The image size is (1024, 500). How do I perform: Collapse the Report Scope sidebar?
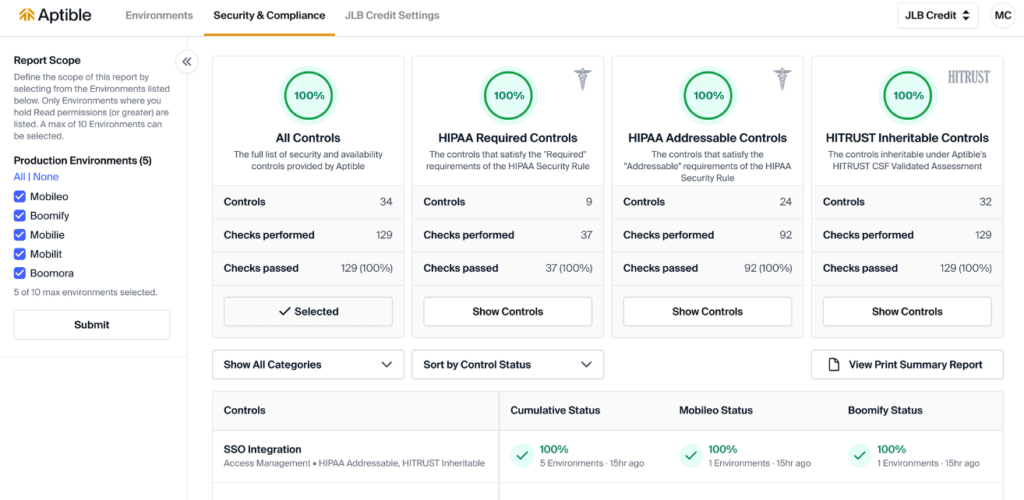[x=187, y=62]
